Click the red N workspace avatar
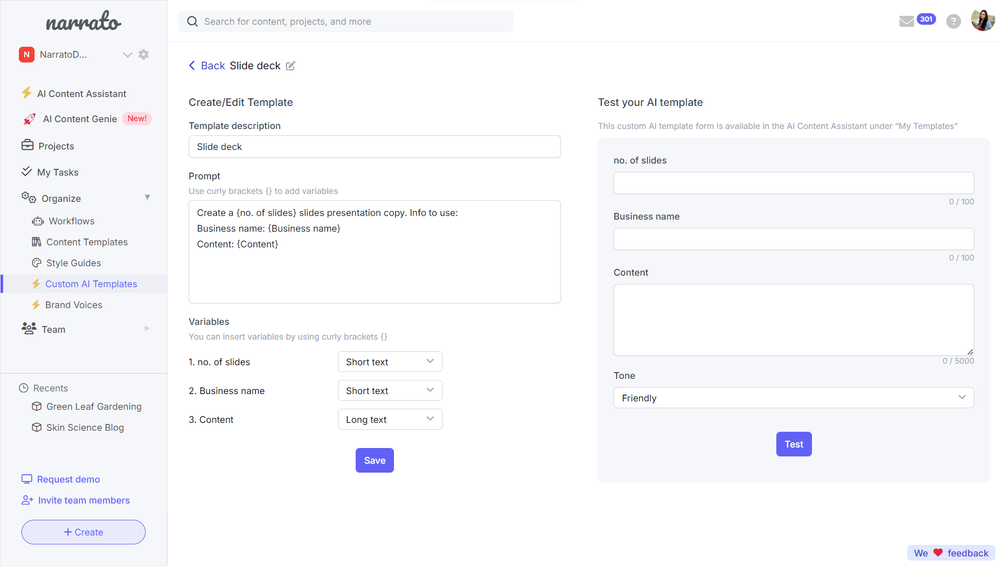The image size is (1000, 566). [26, 54]
